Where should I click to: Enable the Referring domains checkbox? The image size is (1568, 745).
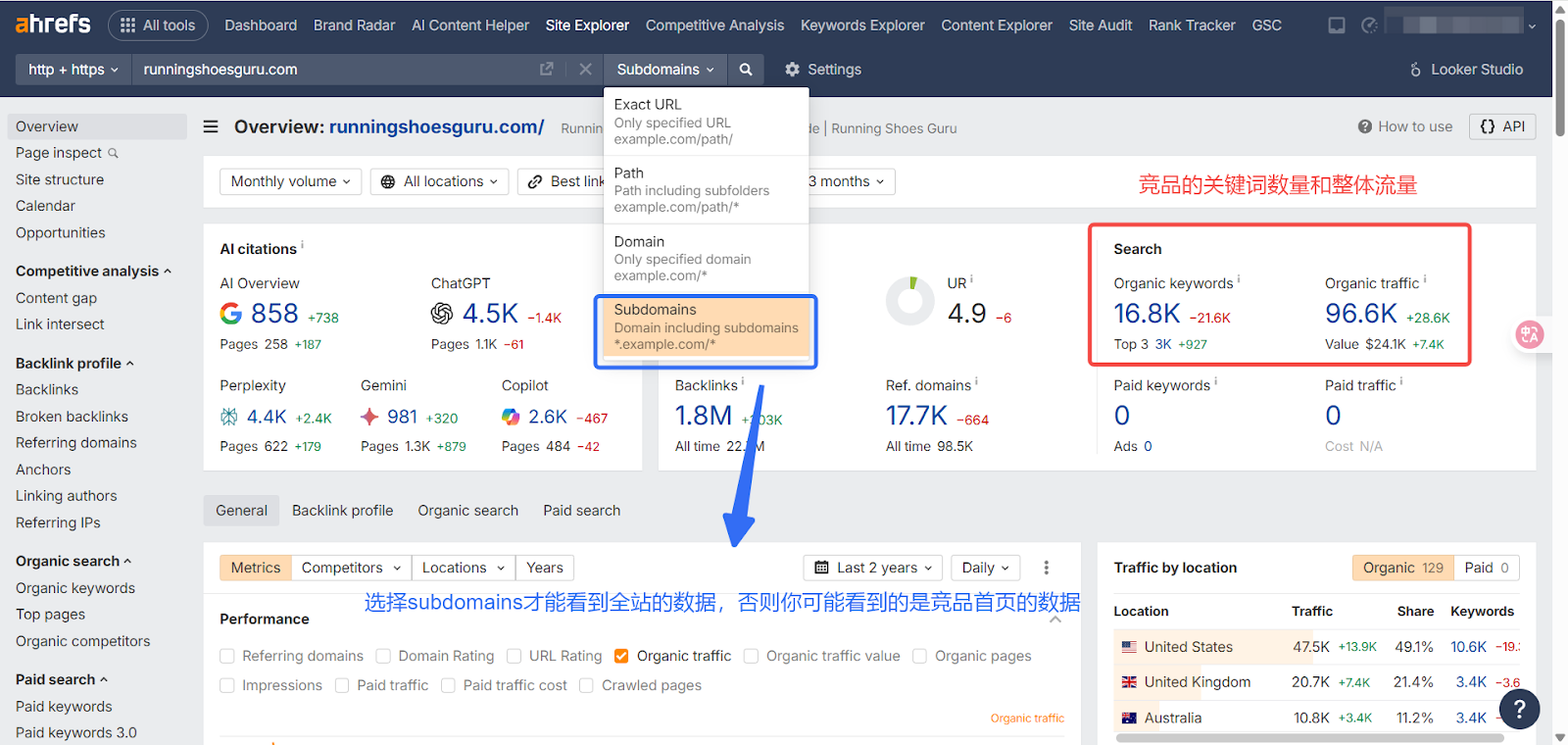coord(227,657)
